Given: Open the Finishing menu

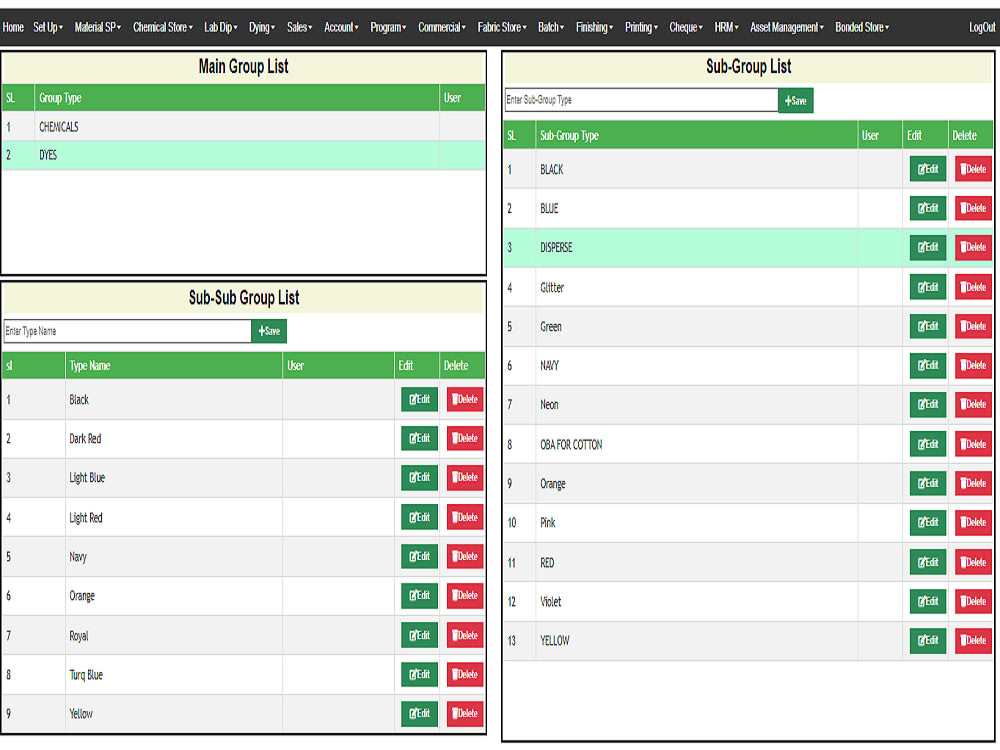Looking at the screenshot, I should click(x=594, y=27).
